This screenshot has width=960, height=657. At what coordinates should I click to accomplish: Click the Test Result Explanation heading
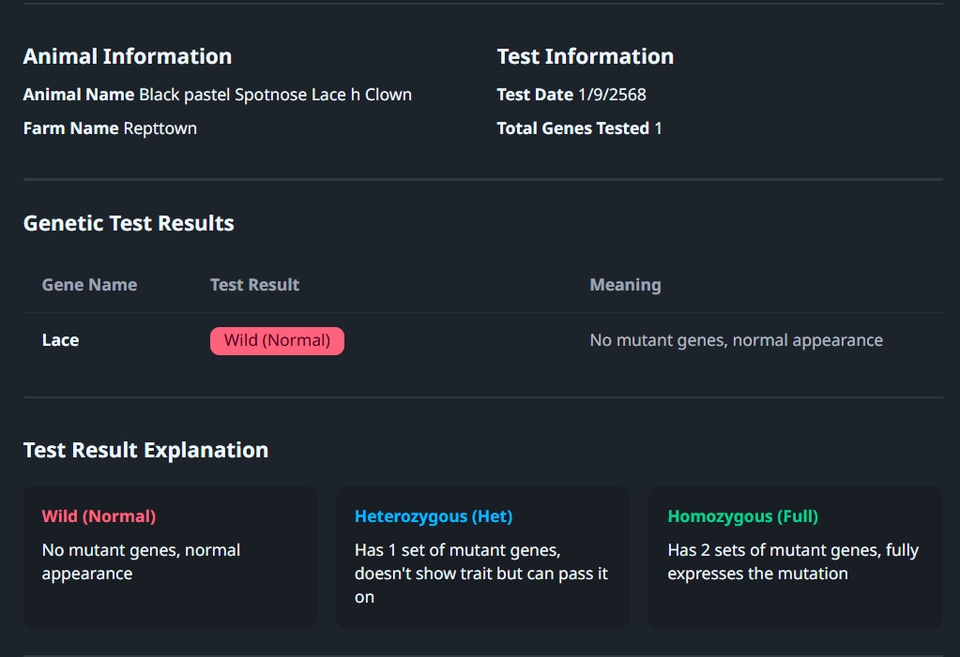[x=145, y=450]
